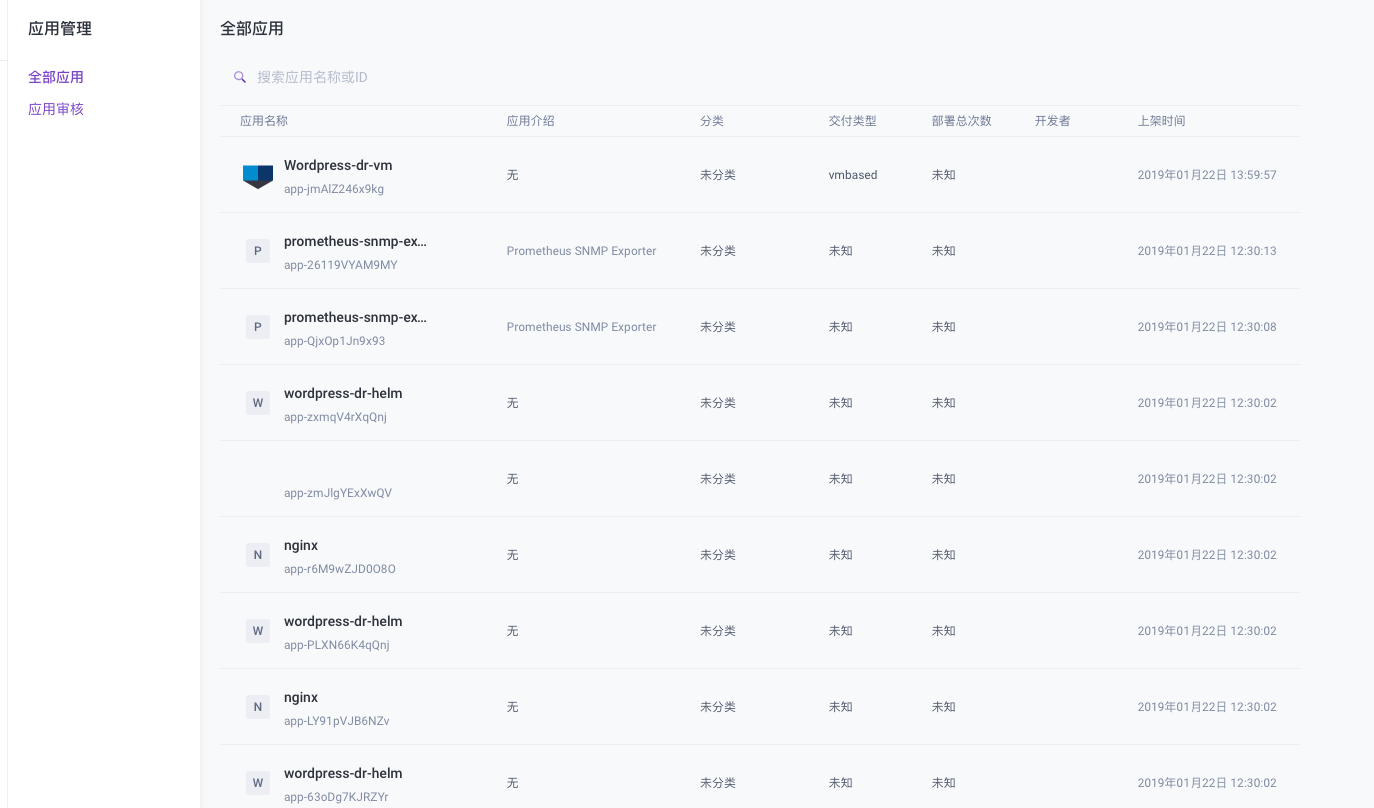Click the timestamp 2019年01月22日 12:30:13
Viewport: 1374px width, 808px height.
tap(1207, 251)
